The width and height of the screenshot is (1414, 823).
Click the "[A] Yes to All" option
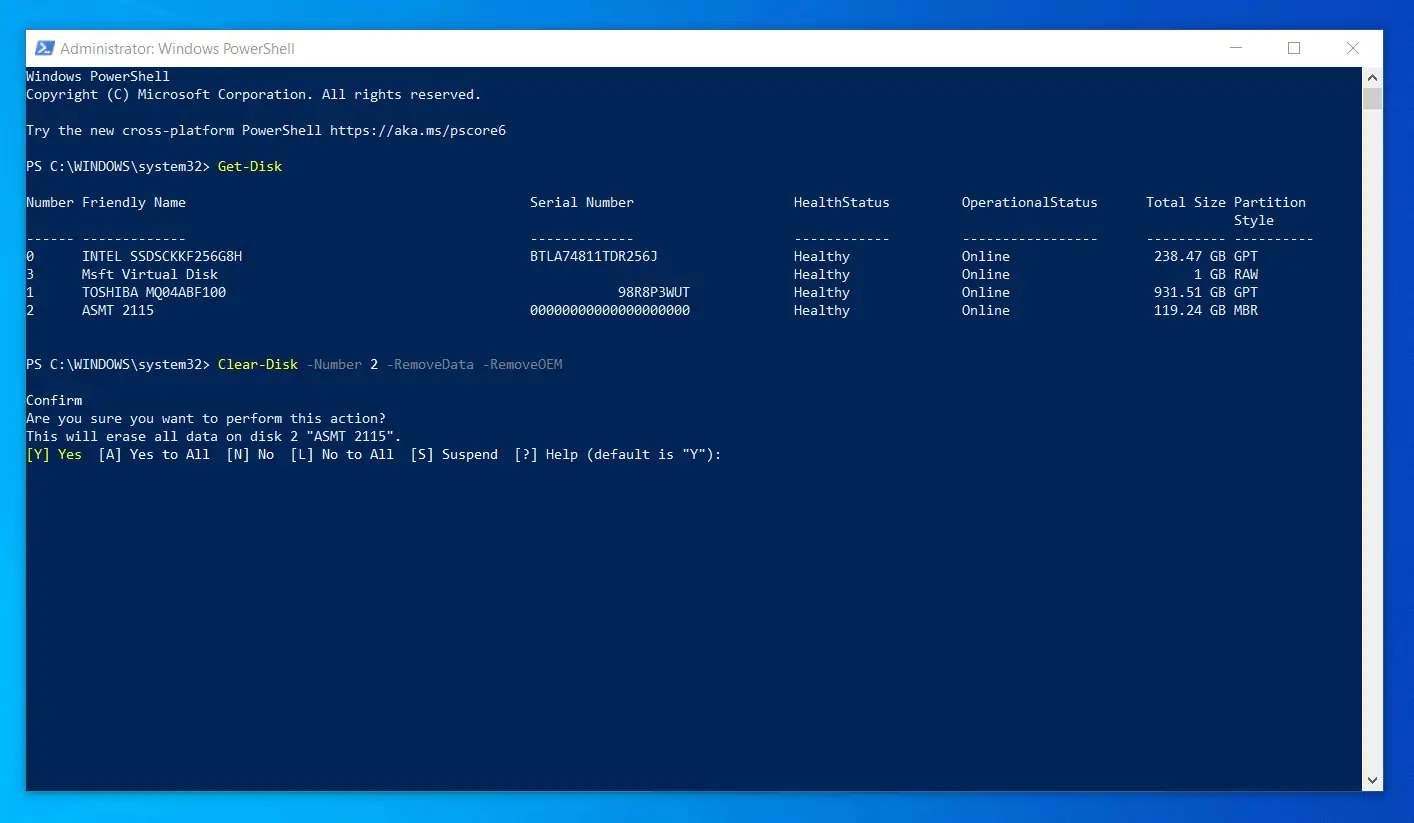pos(154,454)
